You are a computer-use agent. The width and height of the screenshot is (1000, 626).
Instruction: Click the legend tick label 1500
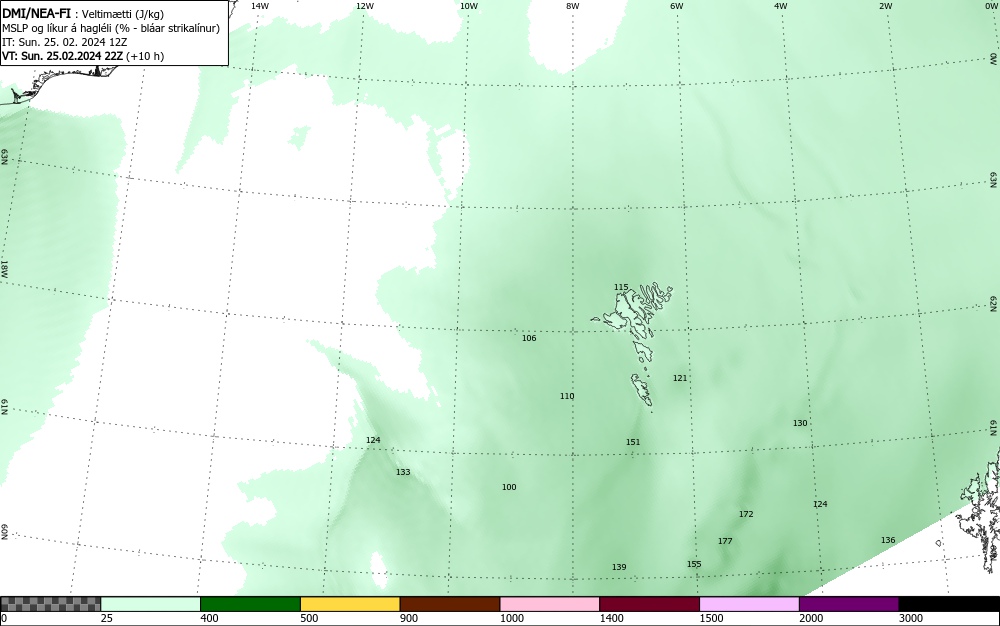(x=711, y=618)
